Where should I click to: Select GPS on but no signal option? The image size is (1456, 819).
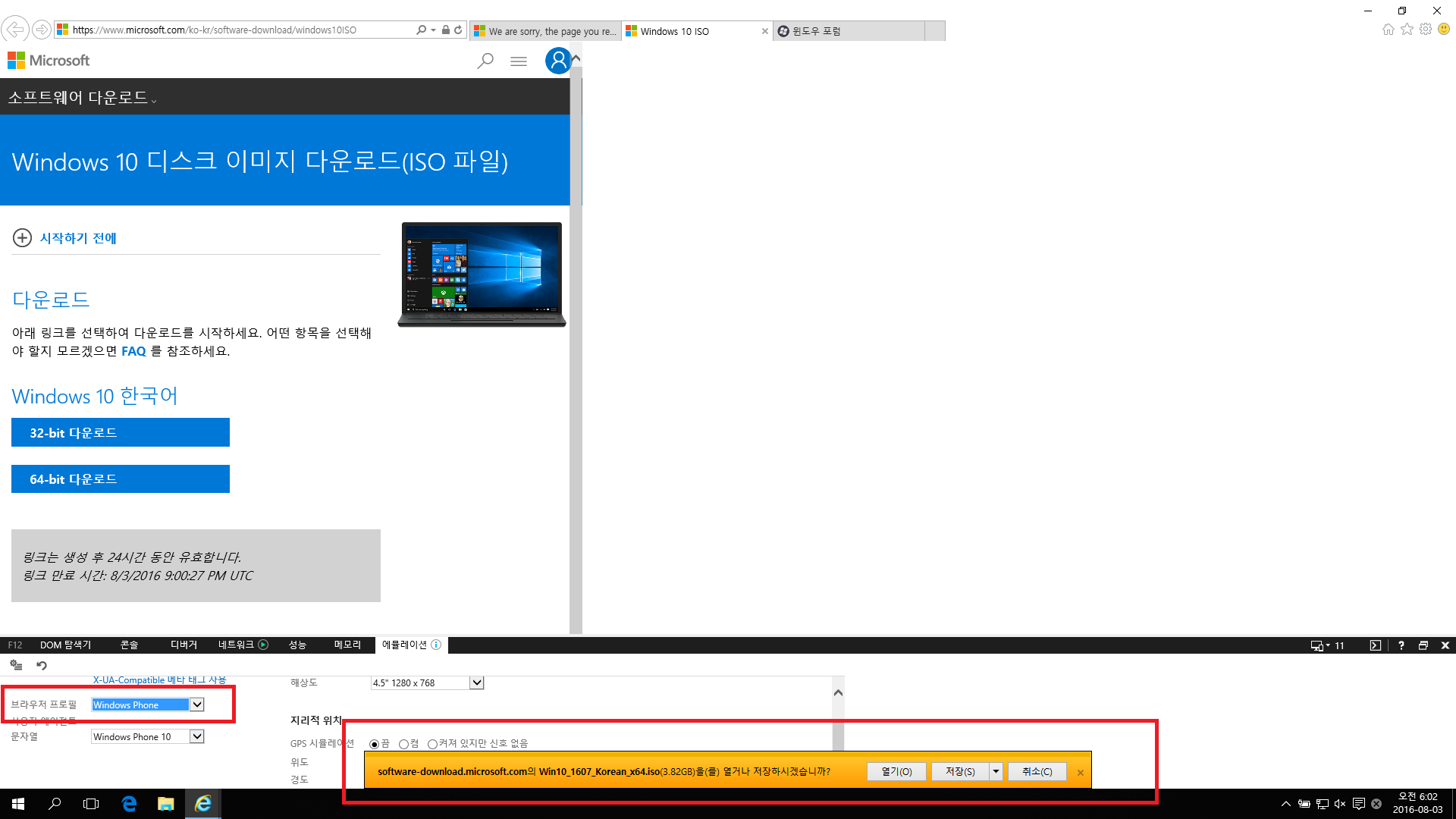(432, 744)
